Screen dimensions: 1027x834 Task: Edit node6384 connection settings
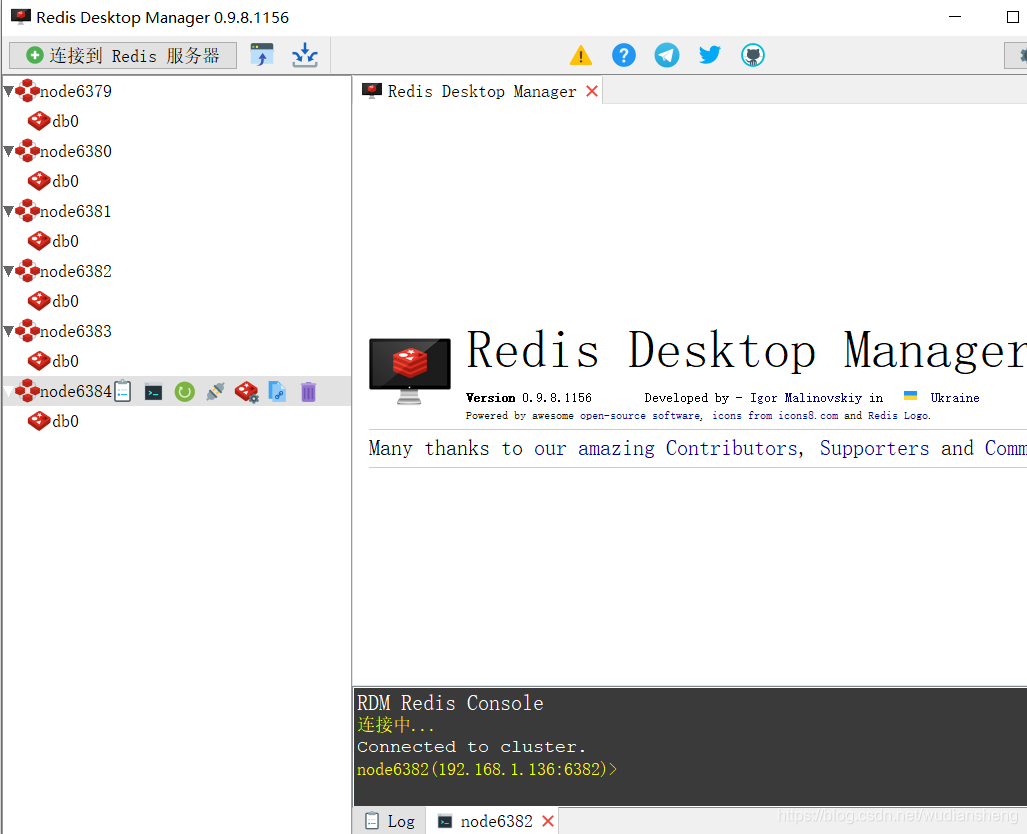tap(246, 391)
